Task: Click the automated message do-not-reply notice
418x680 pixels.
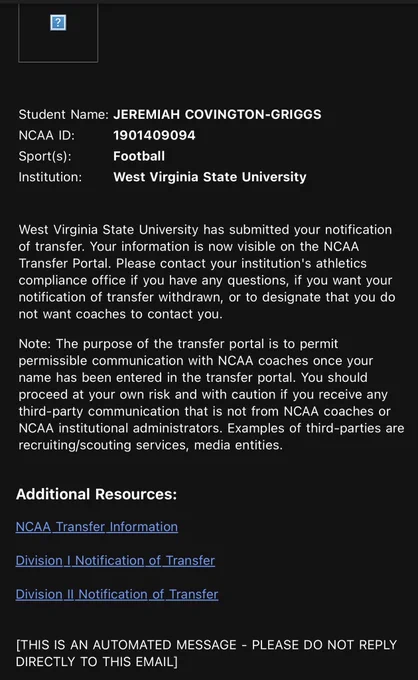Action: [206, 653]
